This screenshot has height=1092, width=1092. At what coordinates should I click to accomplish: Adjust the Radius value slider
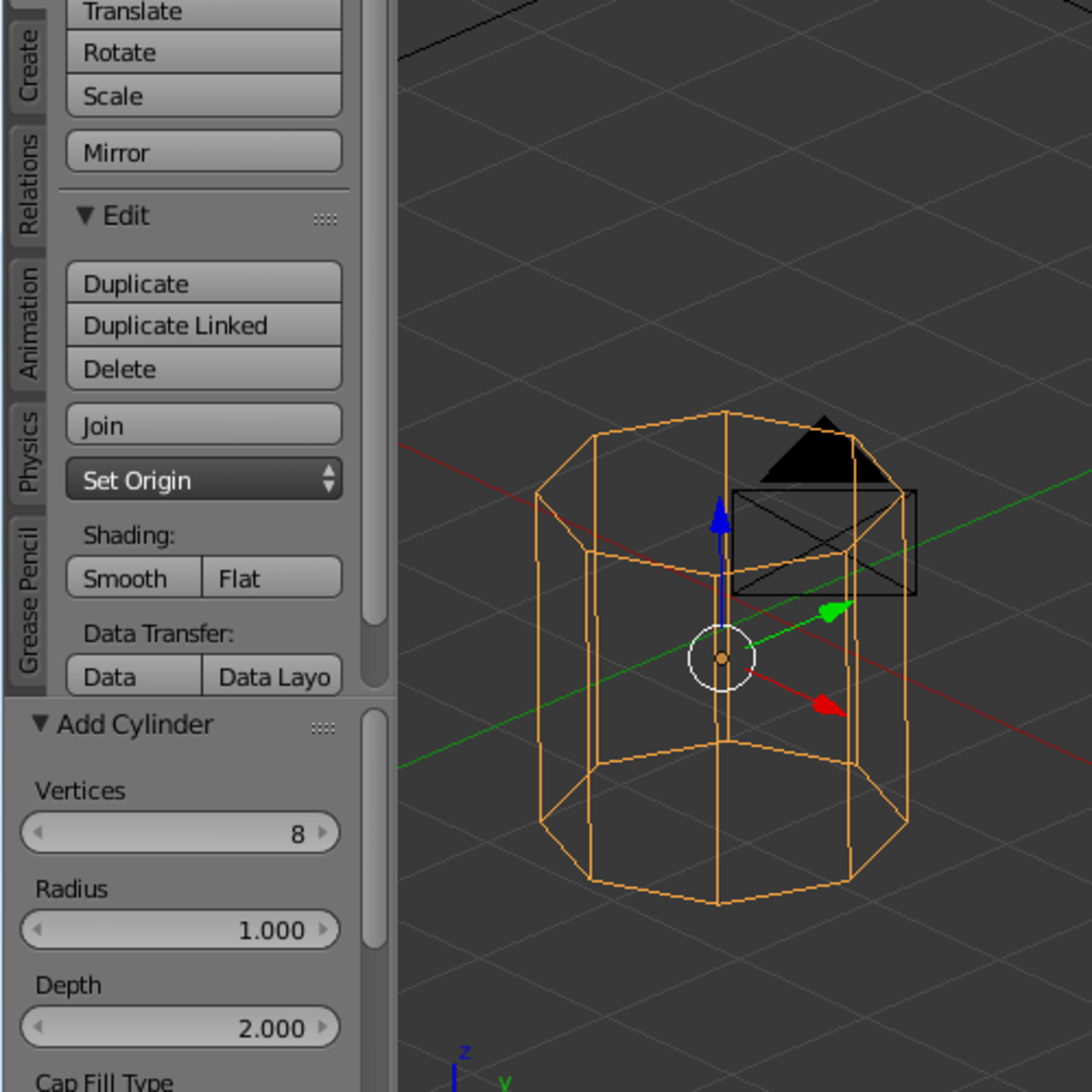click(x=179, y=929)
